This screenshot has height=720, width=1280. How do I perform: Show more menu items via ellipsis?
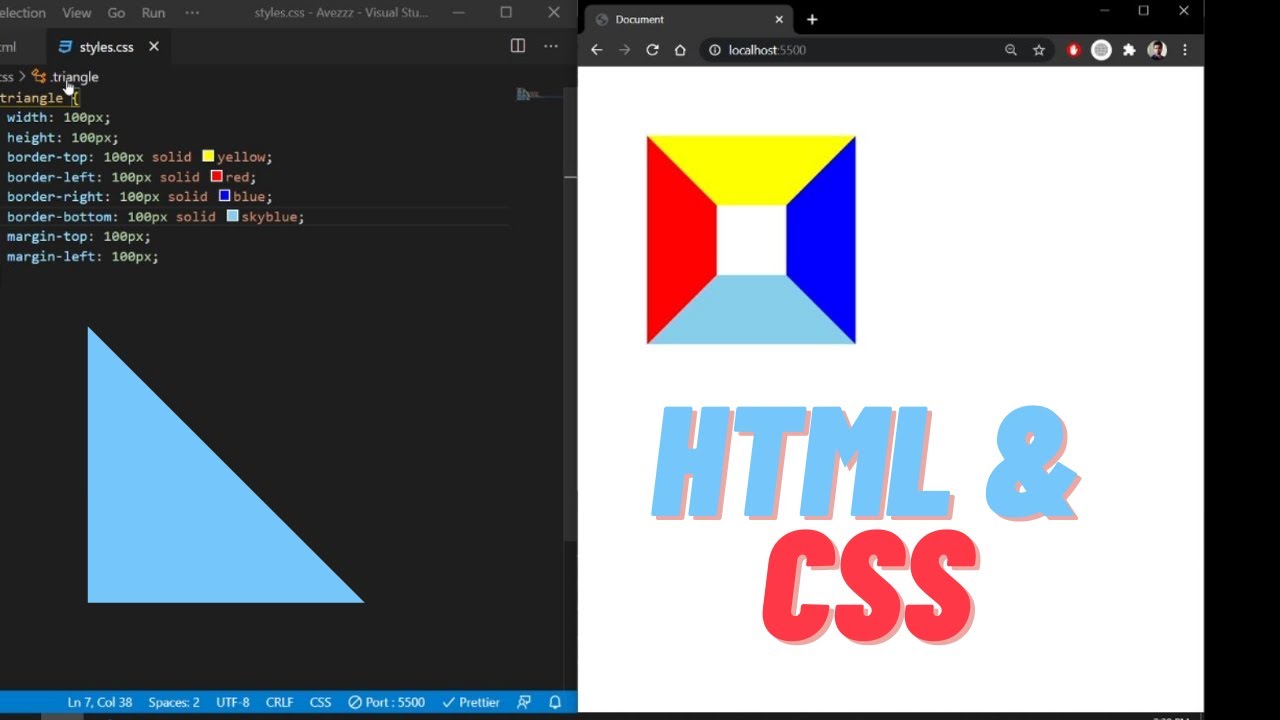192,13
